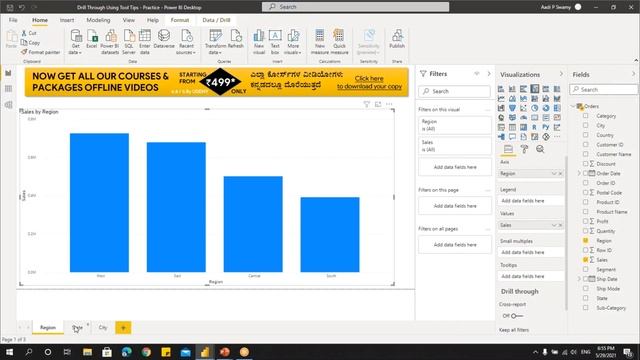Remove Region from Axis well

coord(560,173)
